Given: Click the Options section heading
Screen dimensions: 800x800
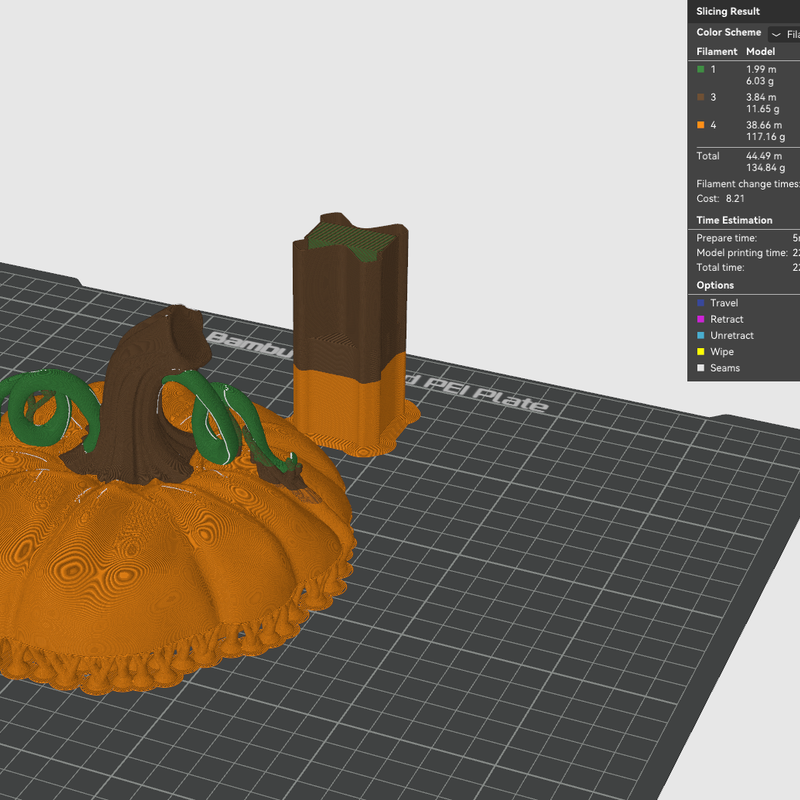Looking at the screenshot, I should coord(715,285).
